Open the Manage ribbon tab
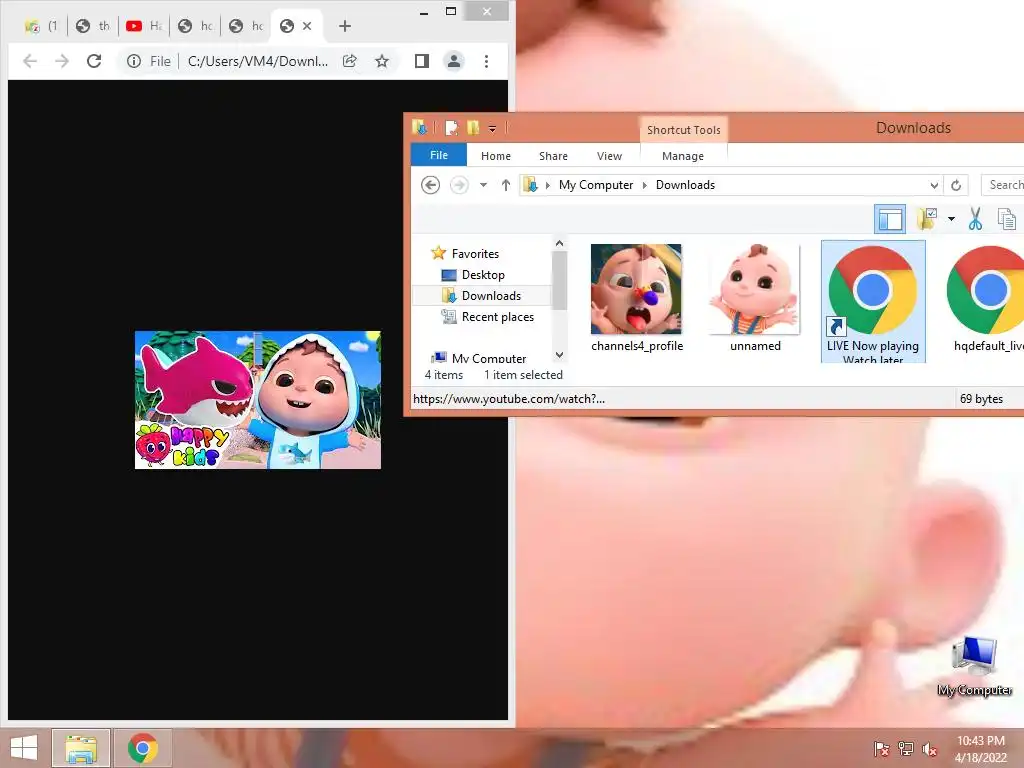The height and width of the screenshot is (768, 1024). (682, 156)
